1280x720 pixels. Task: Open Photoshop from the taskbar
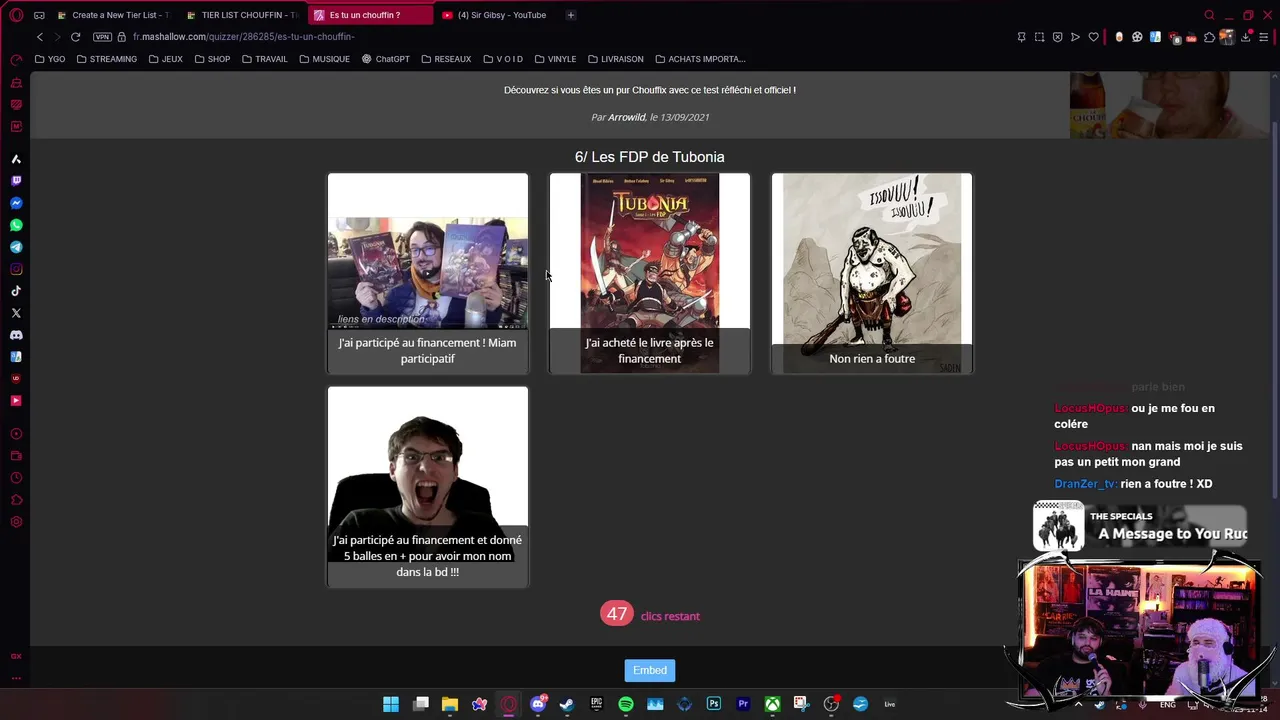pyautogui.click(x=714, y=704)
